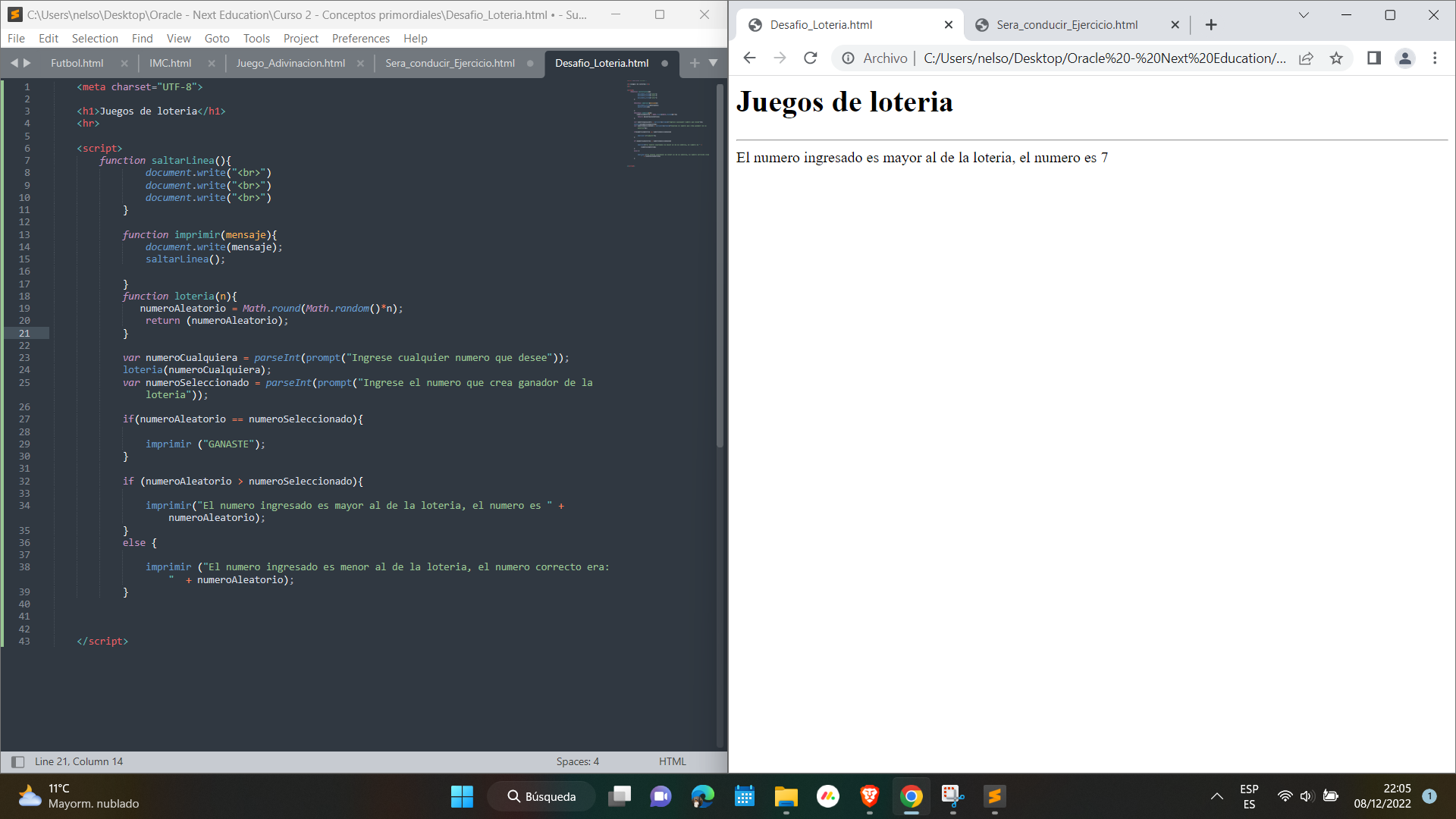Screen dimensions: 1456x819
Task: Open the tab list dropdown in Sublime
Action: (714, 63)
